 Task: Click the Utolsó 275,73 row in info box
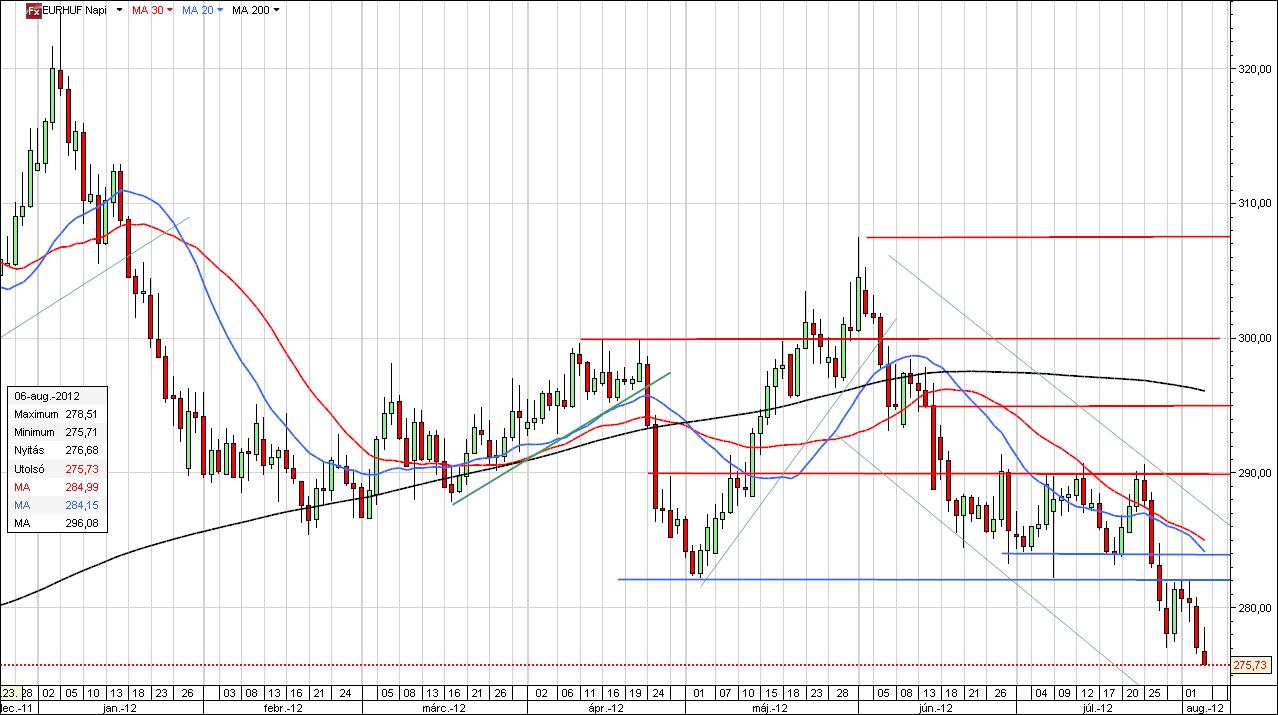coord(56,468)
